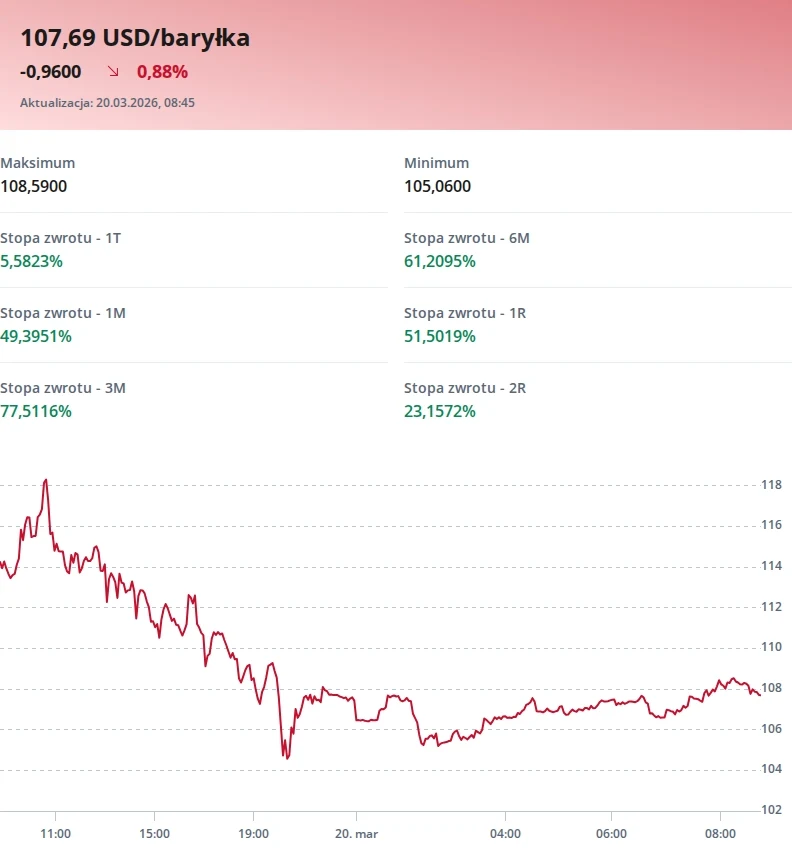Image resolution: width=792 pixels, height=865 pixels.
Task: Click the 15:00 time axis label
Action: (154, 833)
